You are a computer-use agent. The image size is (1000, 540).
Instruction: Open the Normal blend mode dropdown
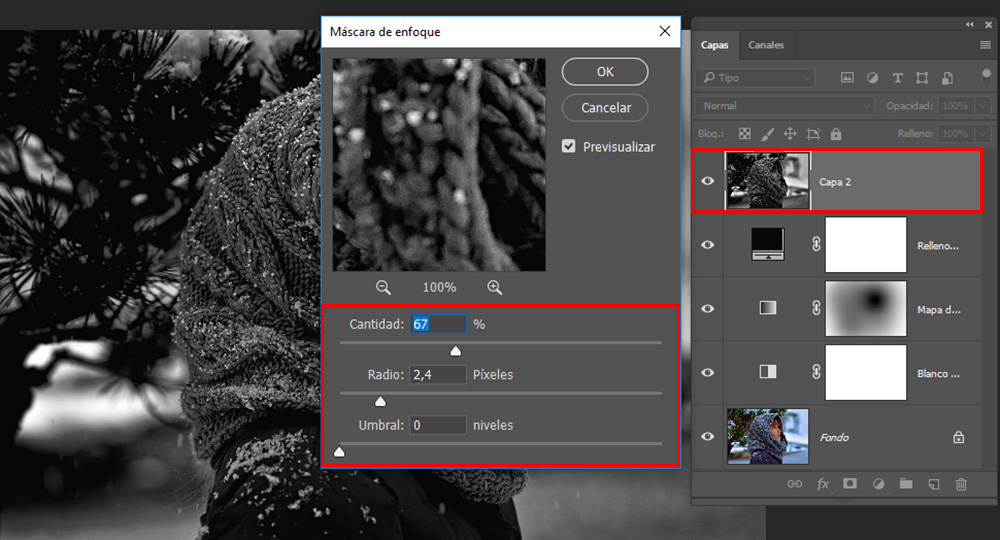[x=786, y=106]
